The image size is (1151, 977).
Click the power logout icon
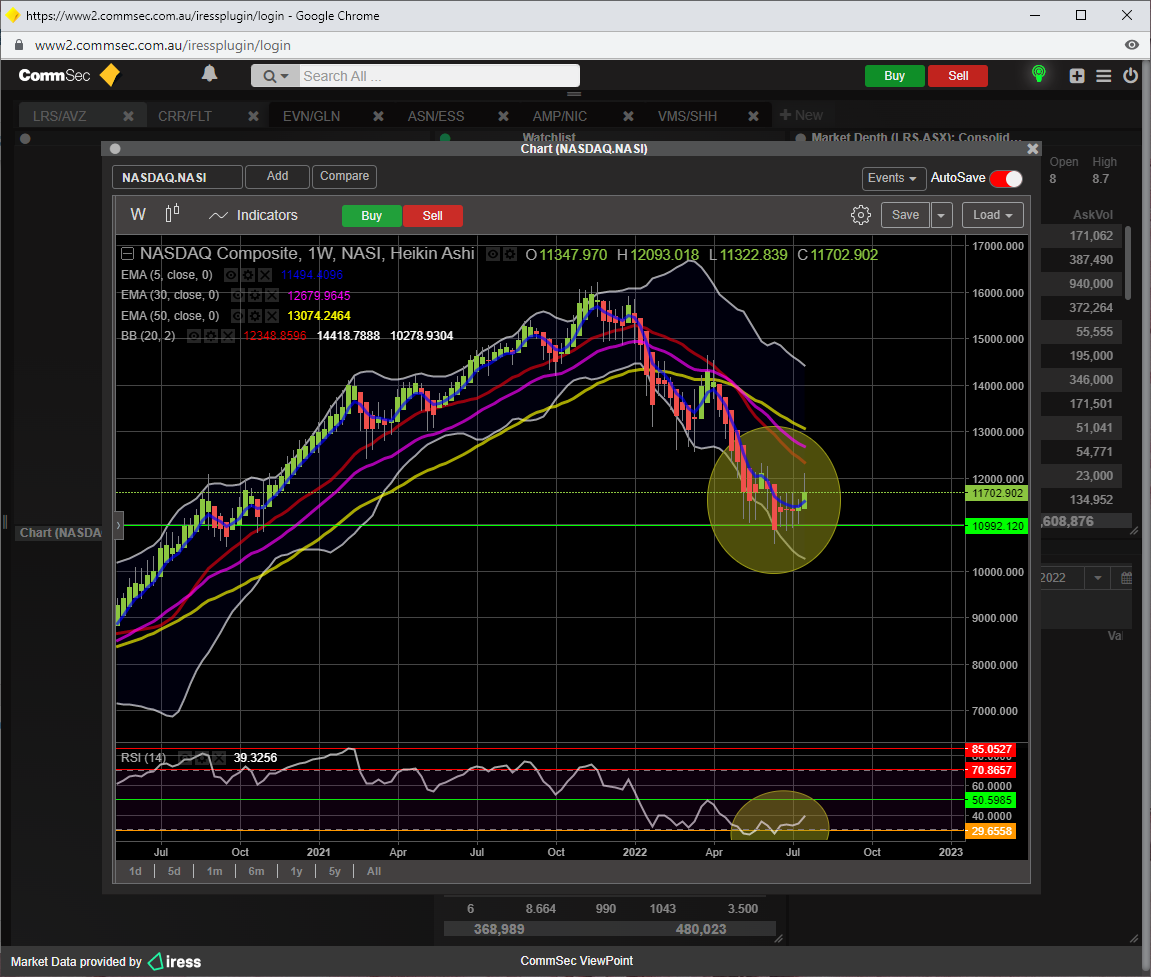pyautogui.click(x=1130, y=76)
